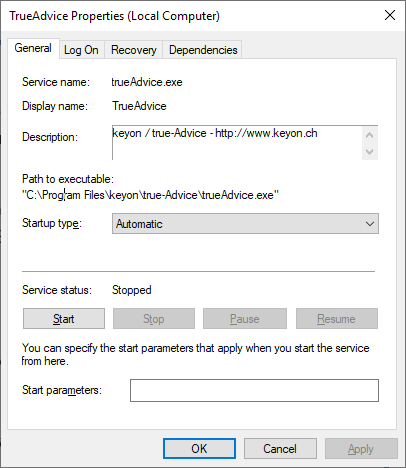Screen dimensions: 406x468
Task: Click the Start parameters label
Action: [x=62, y=390]
